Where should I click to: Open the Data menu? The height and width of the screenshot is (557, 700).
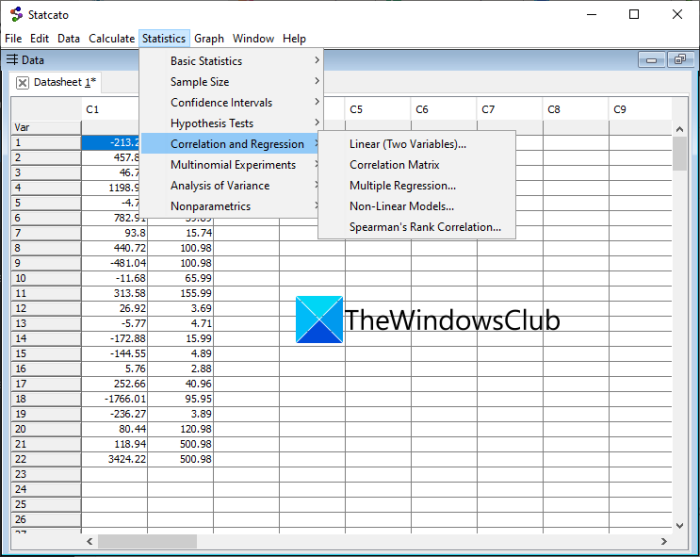point(68,39)
